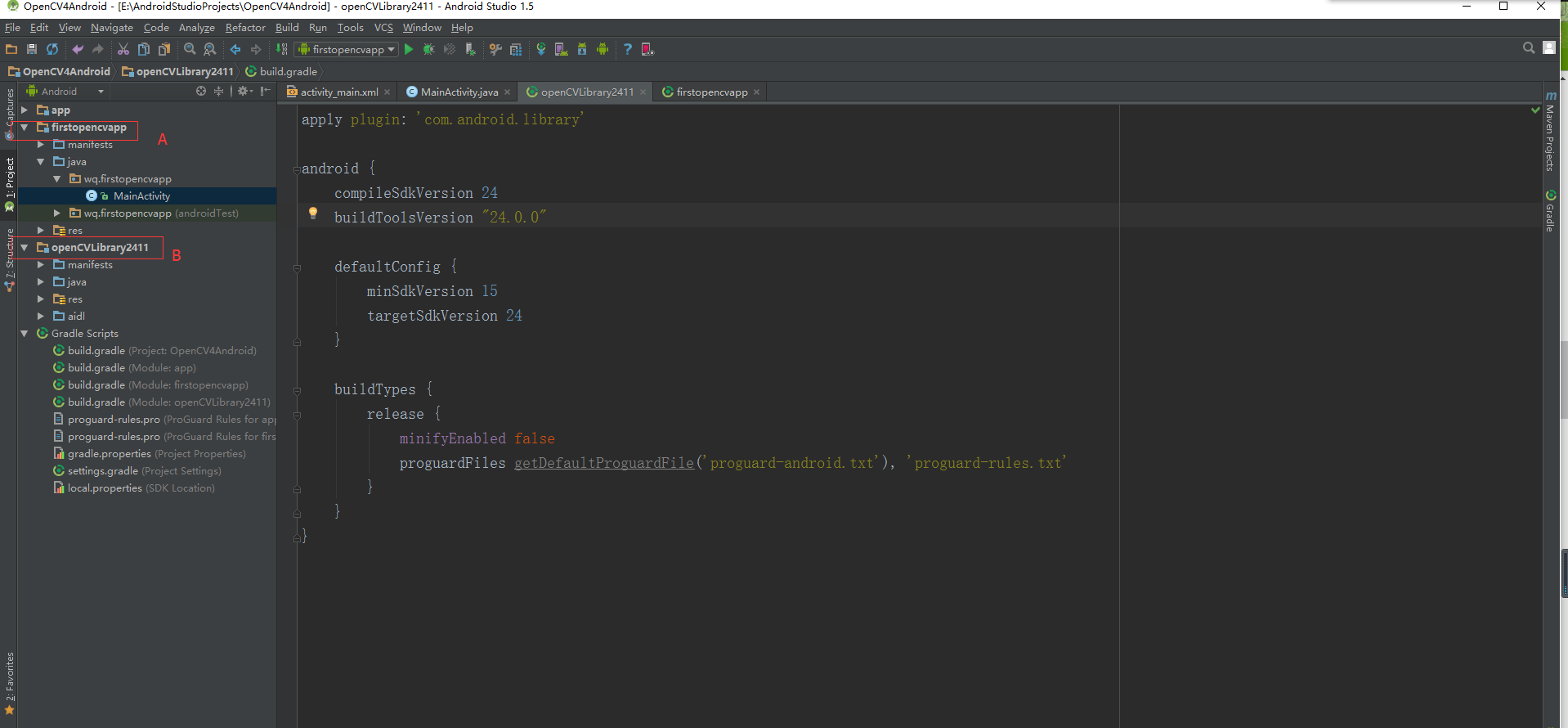Screen dimensions: 1568x728
Task: Open Maven Projects side tool window
Action: coord(1550,131)
